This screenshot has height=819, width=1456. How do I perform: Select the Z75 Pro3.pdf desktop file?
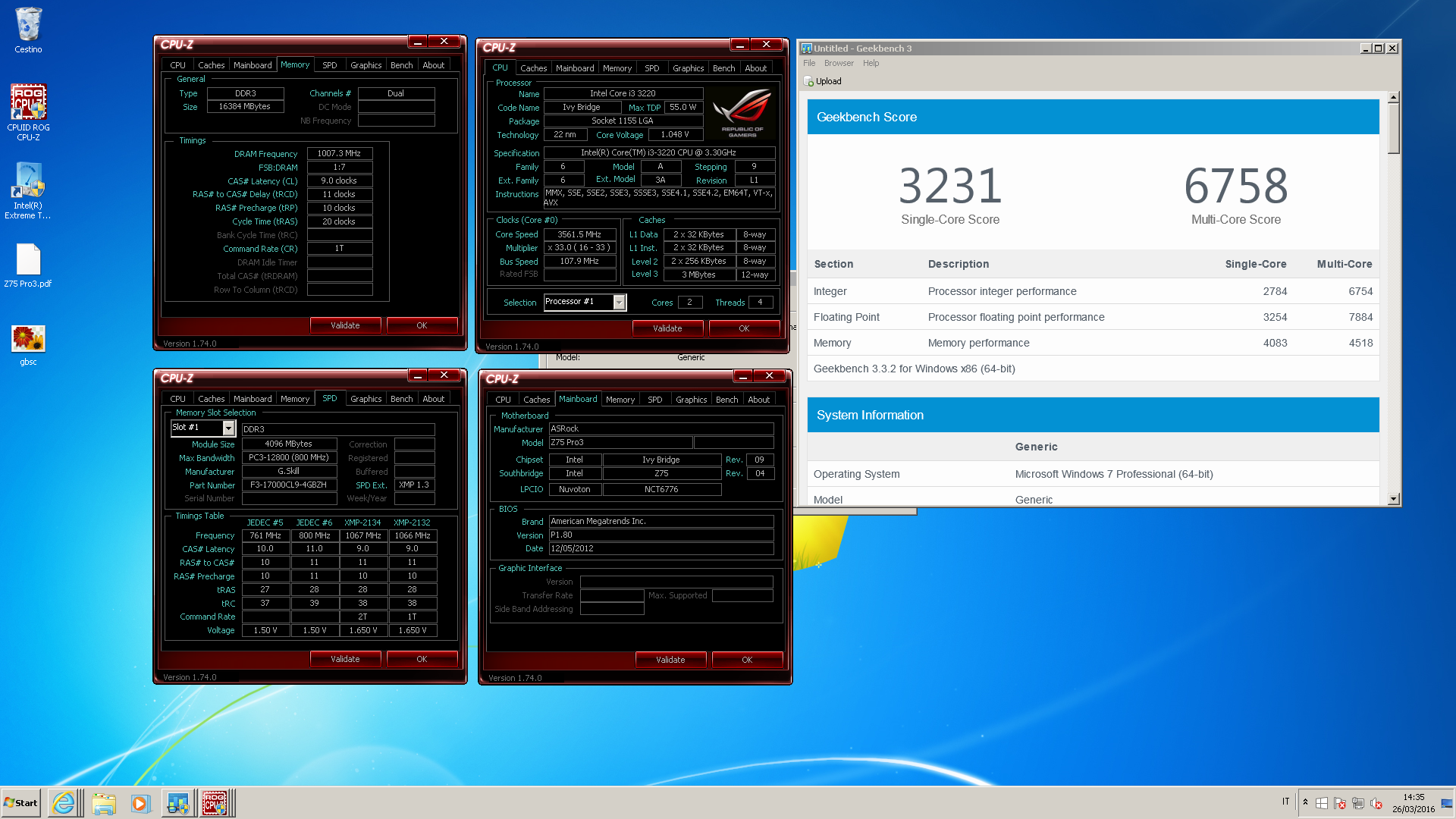[28, 265]
